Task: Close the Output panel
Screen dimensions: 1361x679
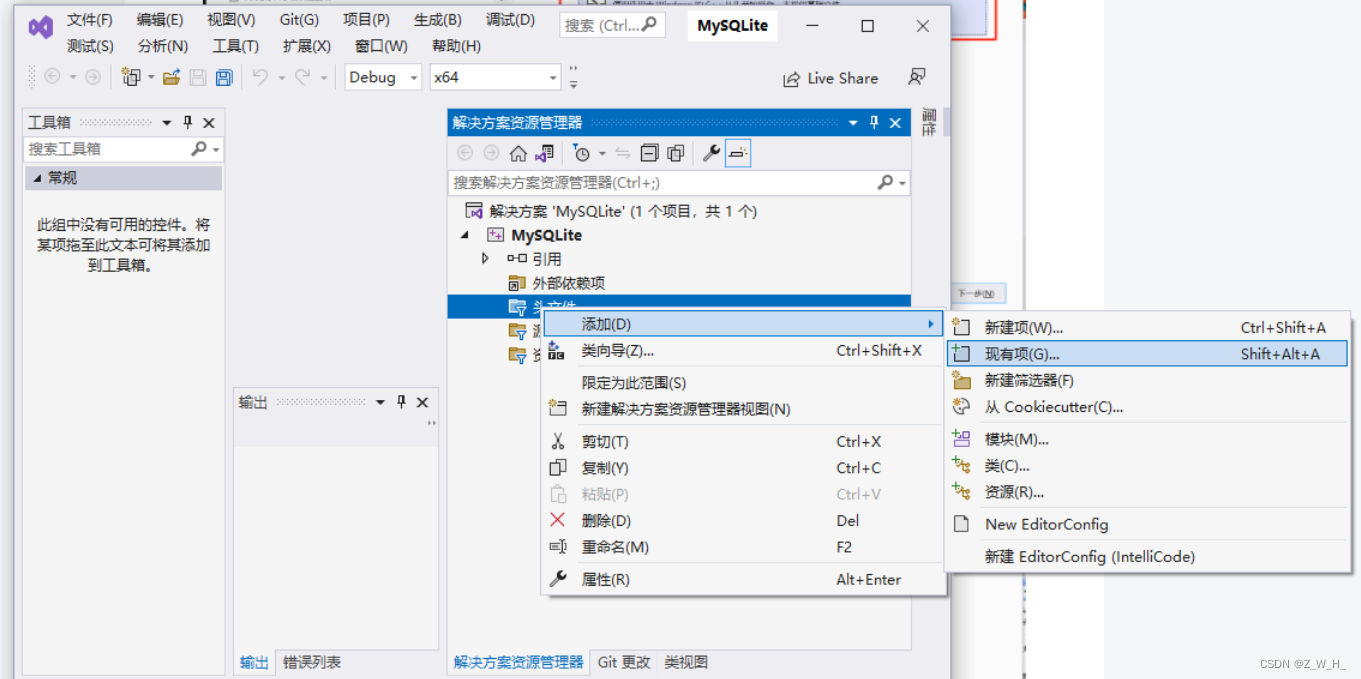Action: point(423,402)
